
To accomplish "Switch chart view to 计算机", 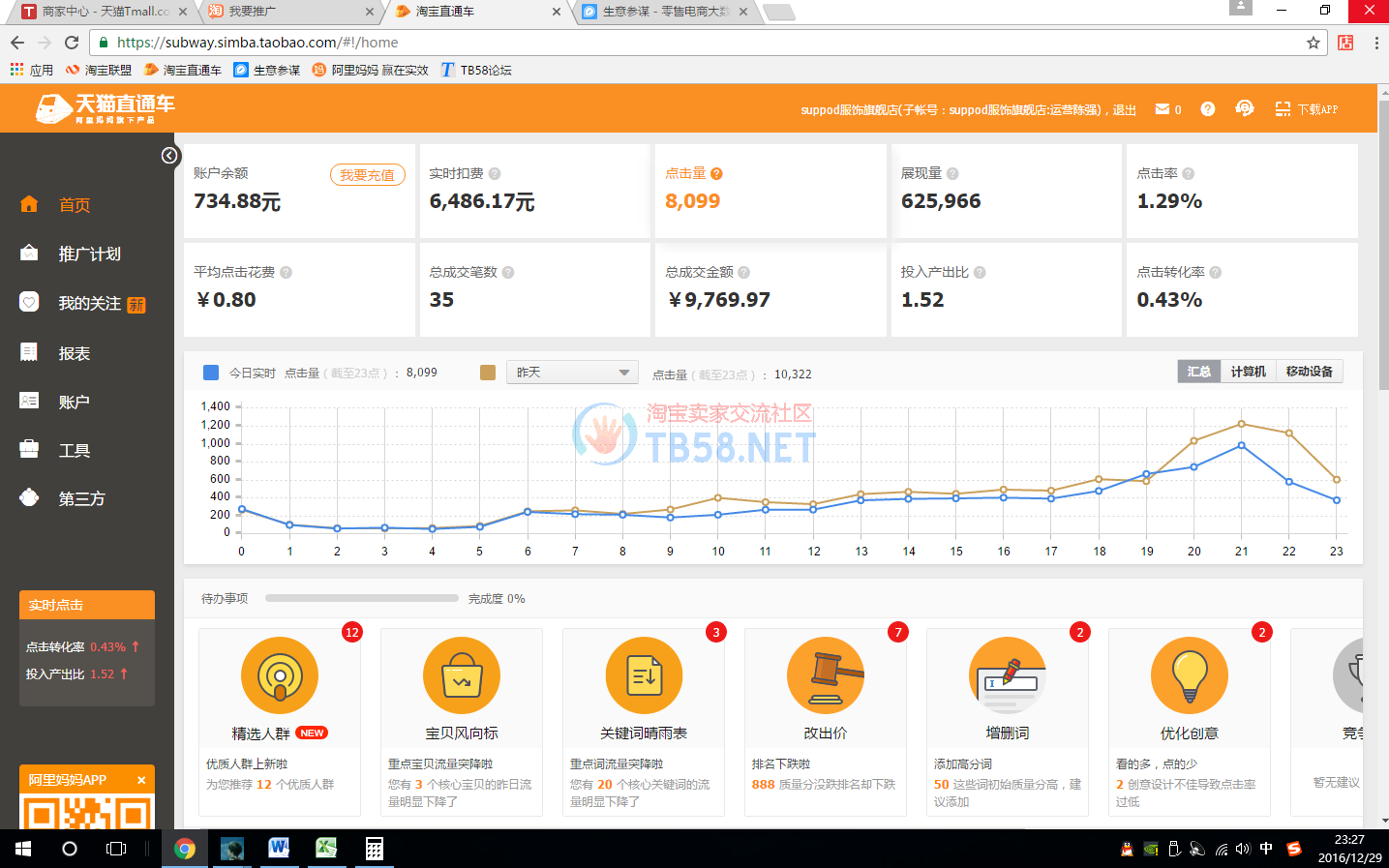I will tap(1248, 372).
